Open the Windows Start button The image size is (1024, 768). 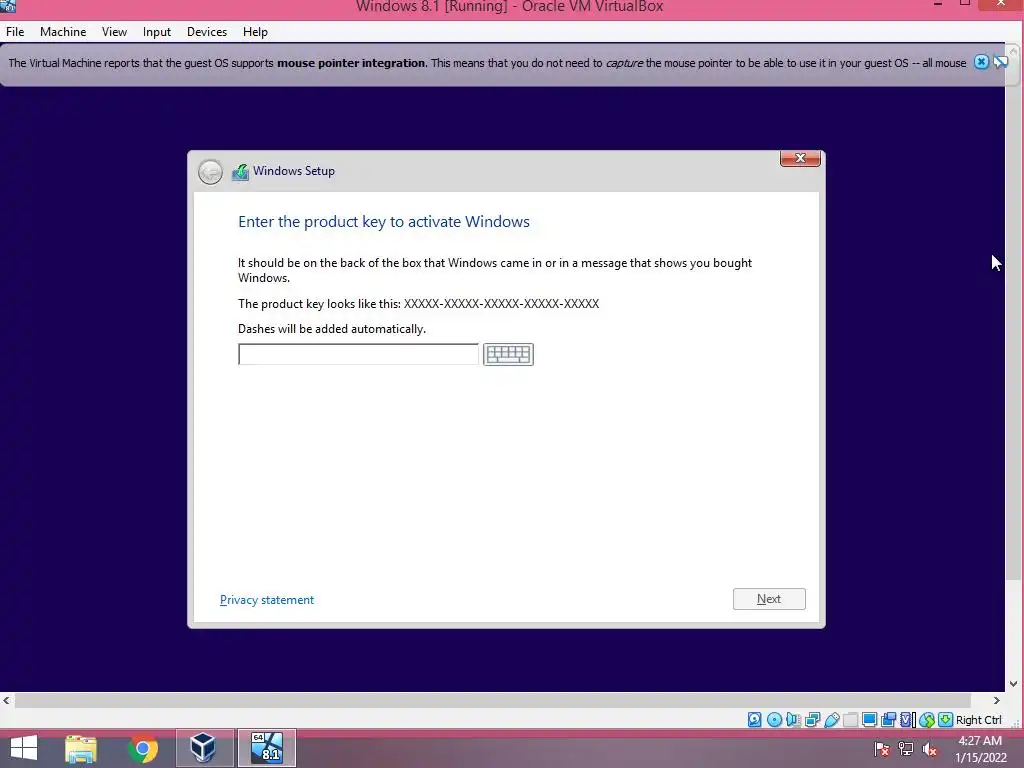click(24, 748)
